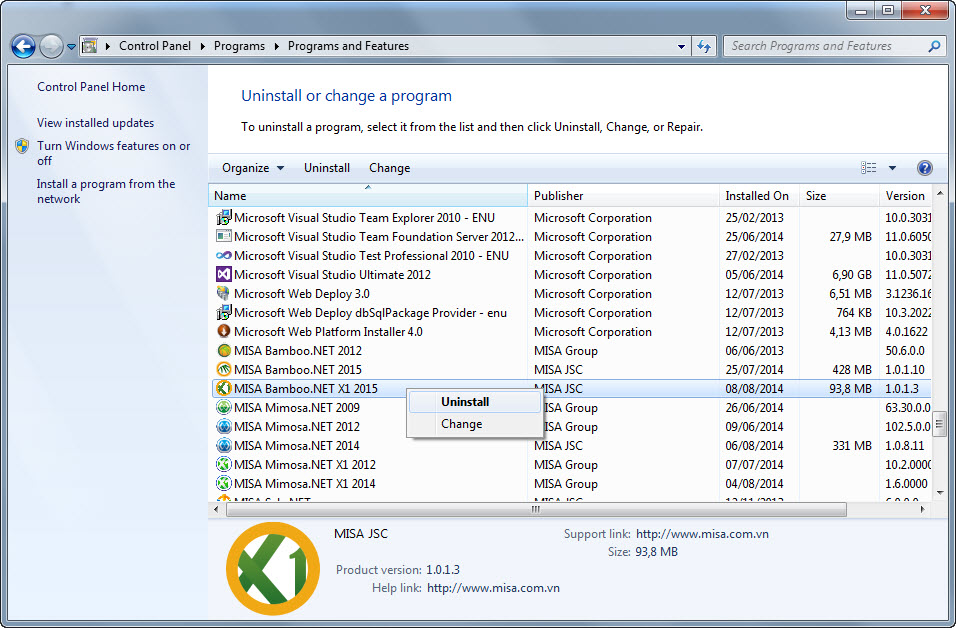Click the Control Panel icon in address bar
The width and height of the screenshot is (956, 628).
click(90, 46)
